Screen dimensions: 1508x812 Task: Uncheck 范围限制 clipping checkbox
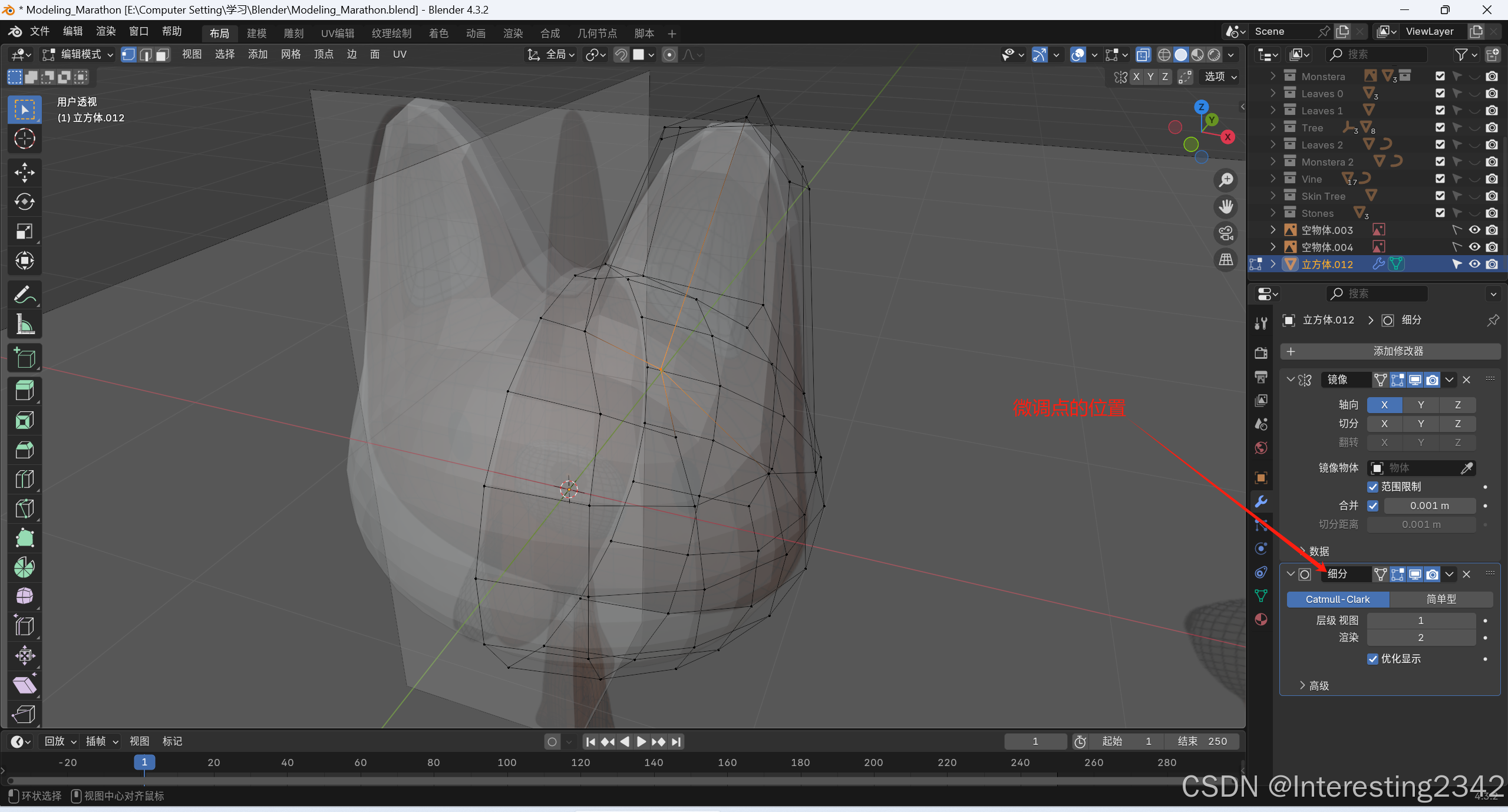(1372, 487)
